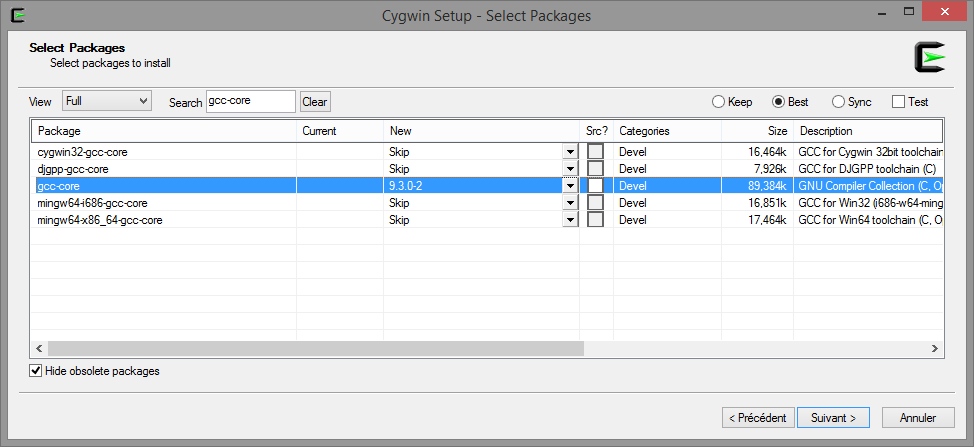Click the Clear search button
Viewport: 974px width, 447px height.
(x=315, y=102)
